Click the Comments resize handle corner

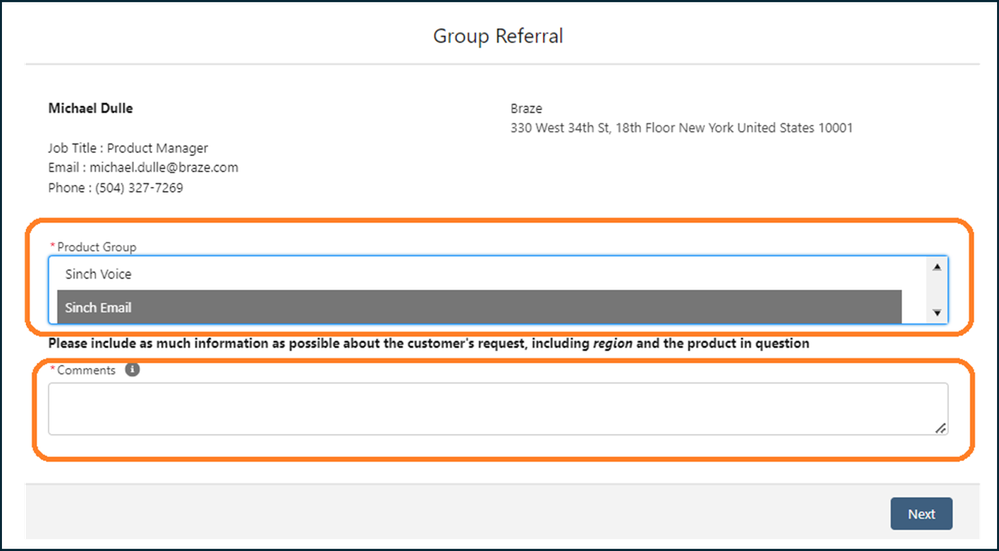(x=940, y=428)
